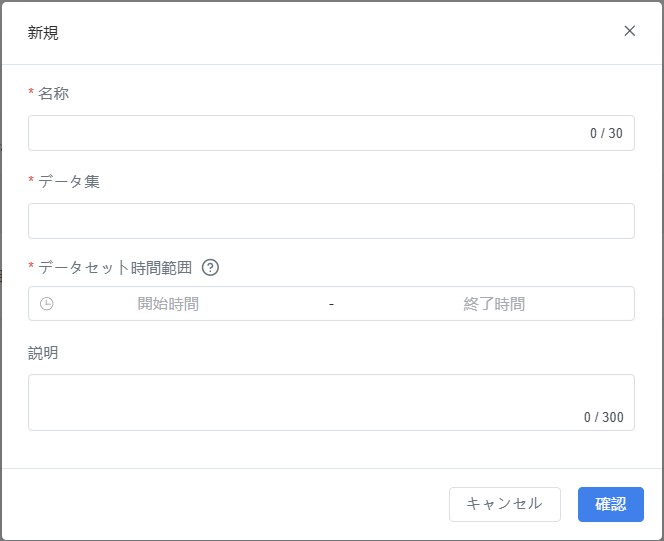
Task: Click the clock icon in time range field
Action: (46, 304)
